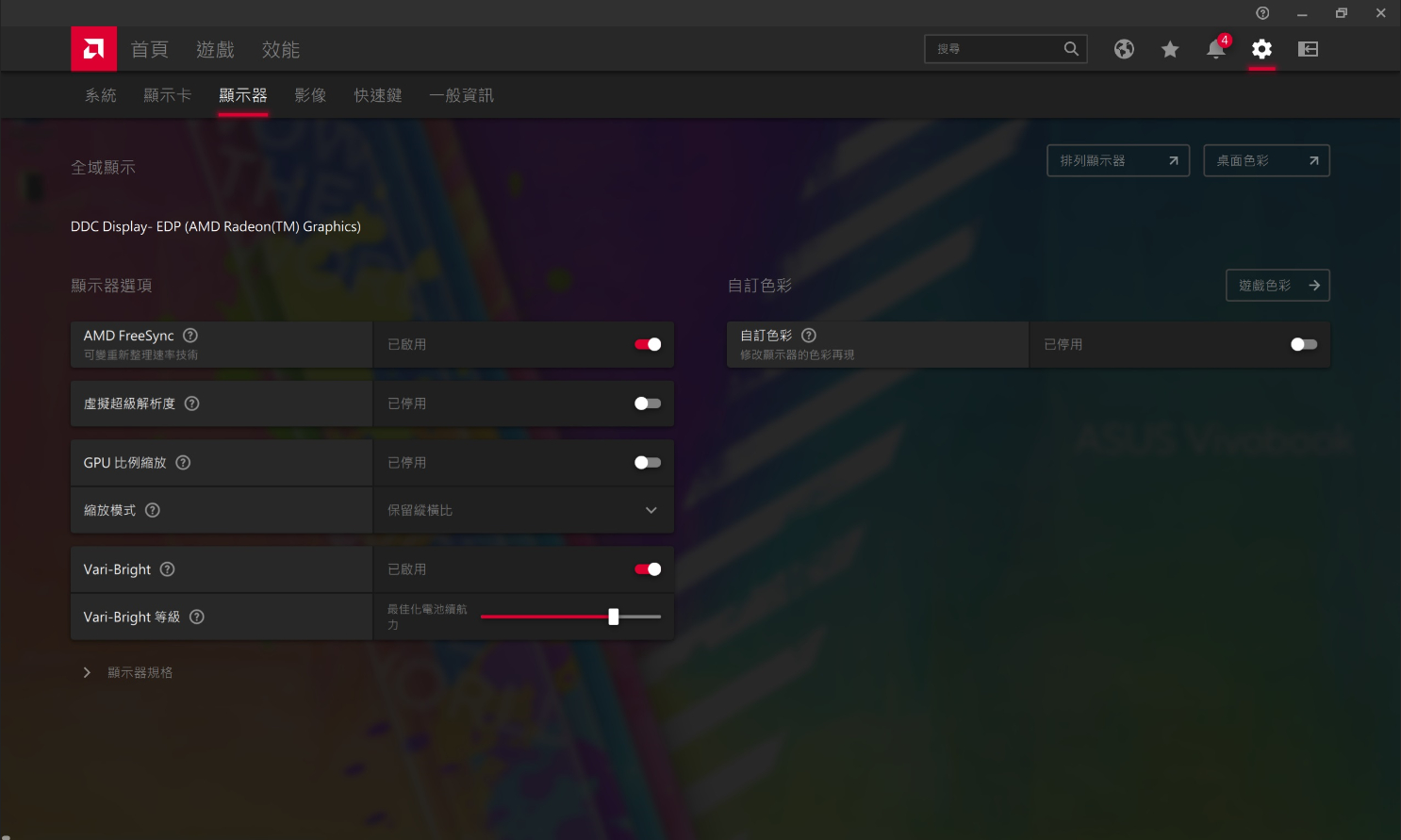Show help for Vari-Bright 等級

click(196, 617)
